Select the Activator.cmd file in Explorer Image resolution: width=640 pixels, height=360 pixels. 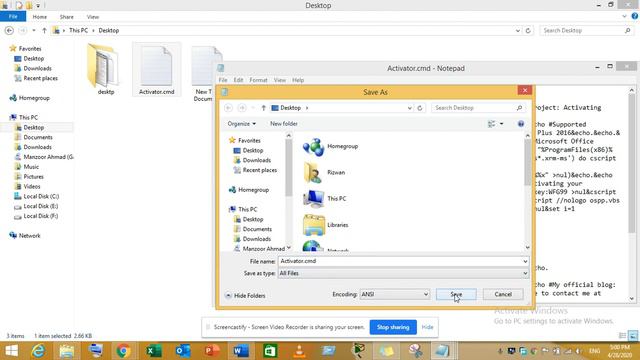tap(156, 69)
